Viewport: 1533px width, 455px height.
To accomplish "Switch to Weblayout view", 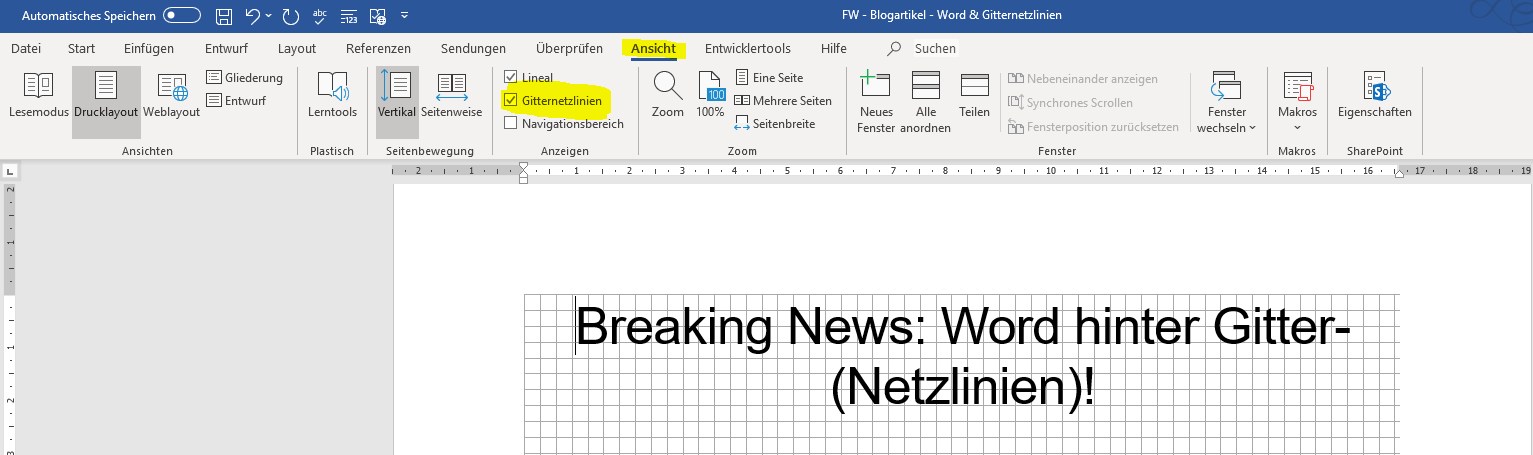I will click(x=172, y=96).
